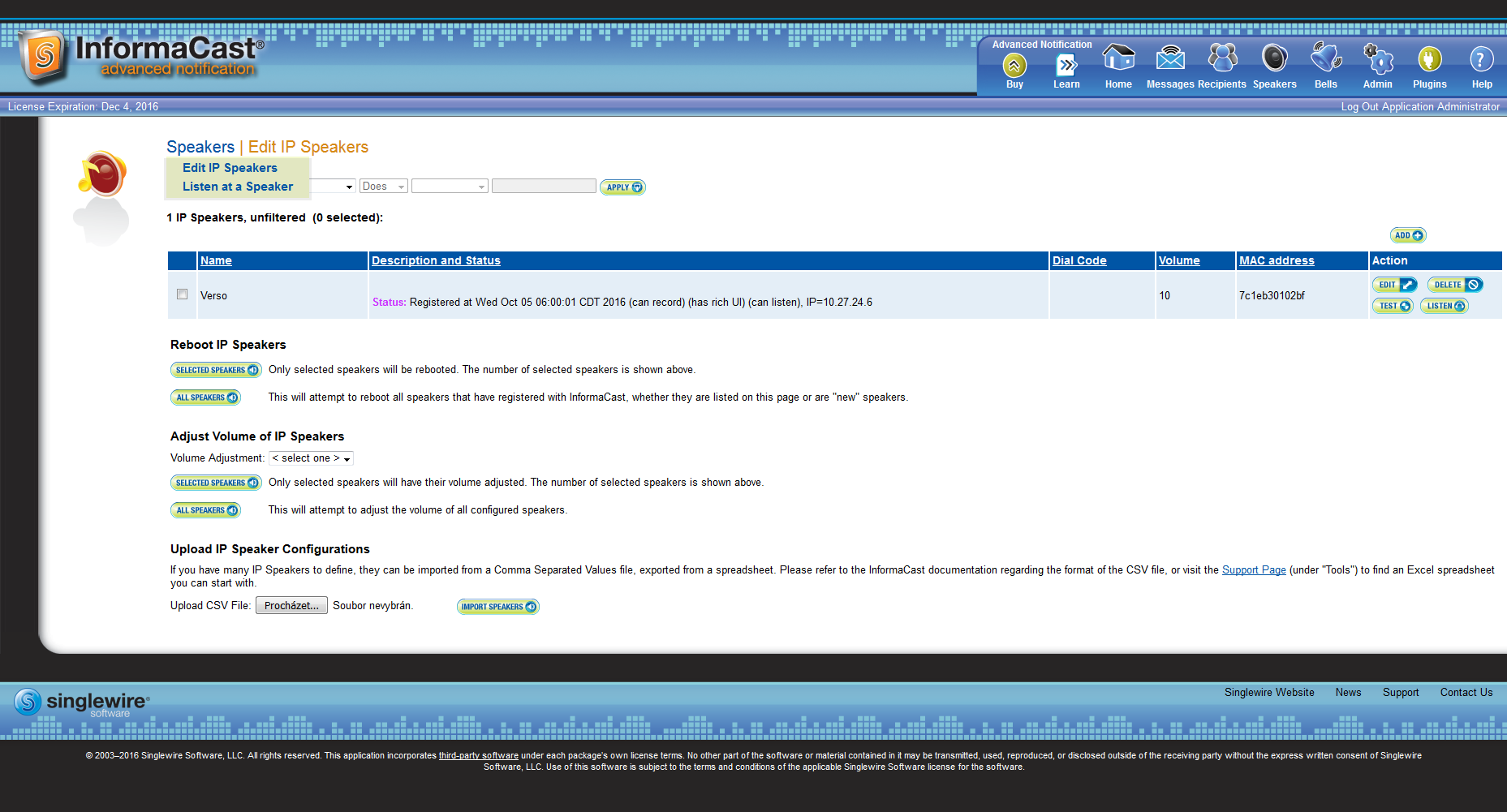Click the Speakers icon in top bar
The image size is (1507, 812).
(x=1274, y=59)
